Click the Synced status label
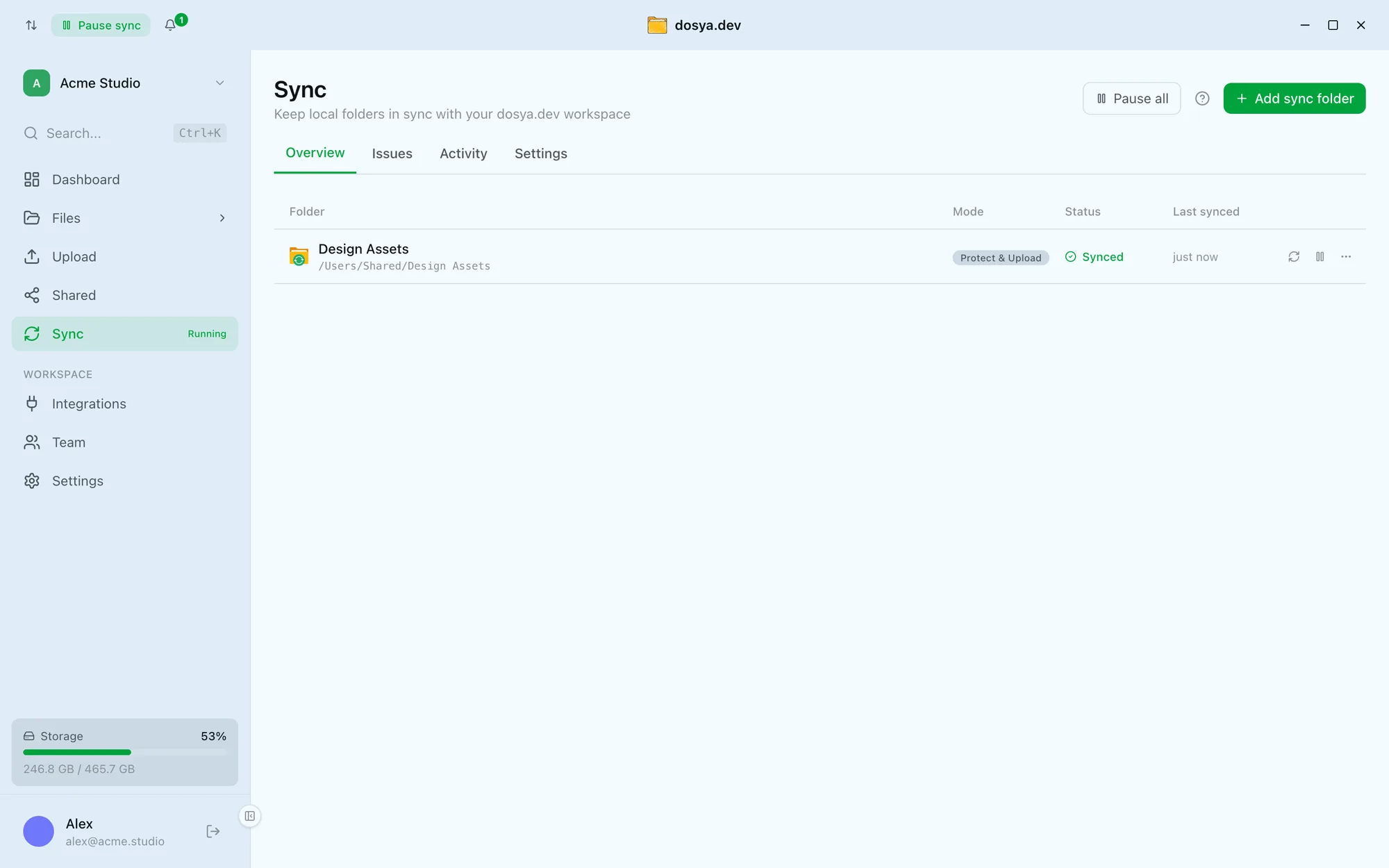The height and width of the screenshot is (868, 1389). tap(1095, 257)
